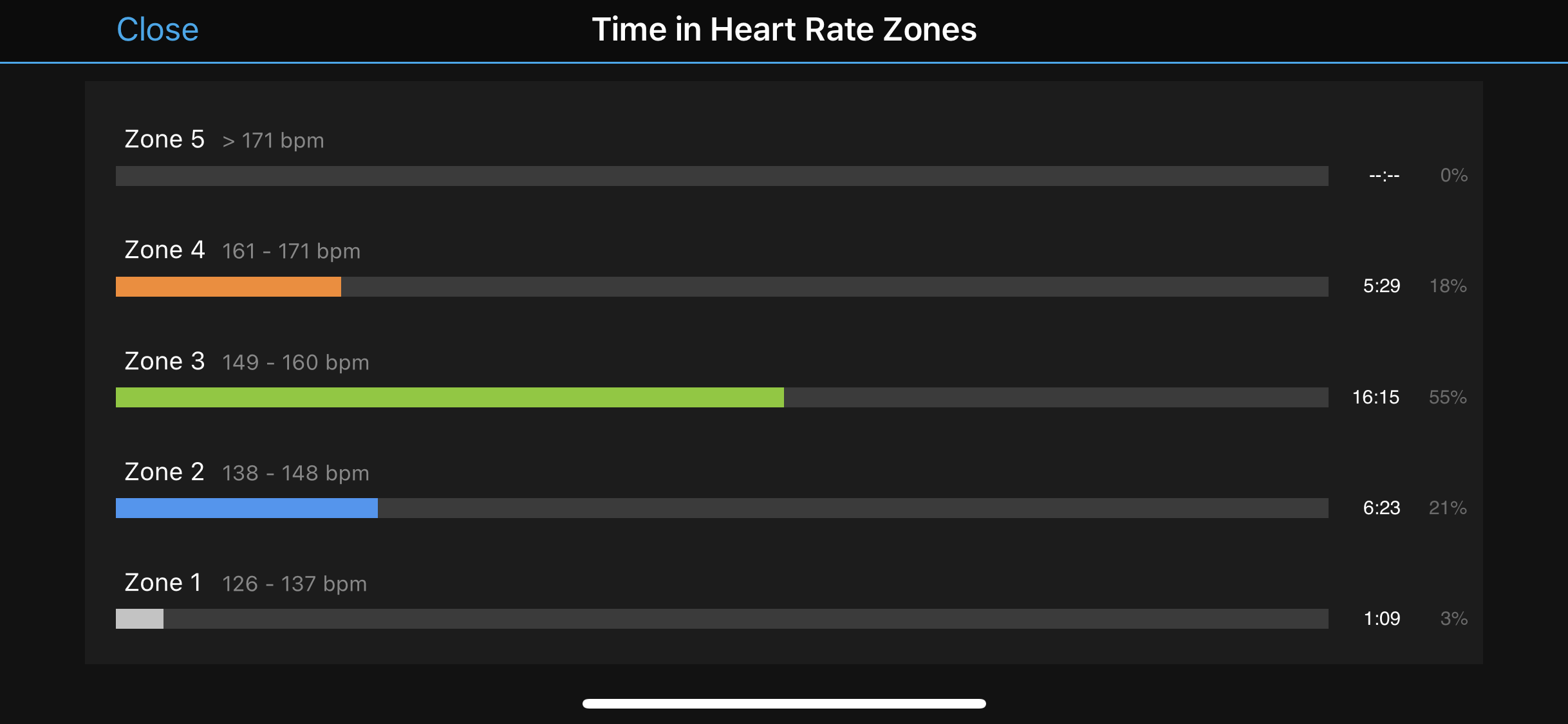
Task: Click the Zone 5 0% value
Action: pyautogui.click(x=1453, y=175)
